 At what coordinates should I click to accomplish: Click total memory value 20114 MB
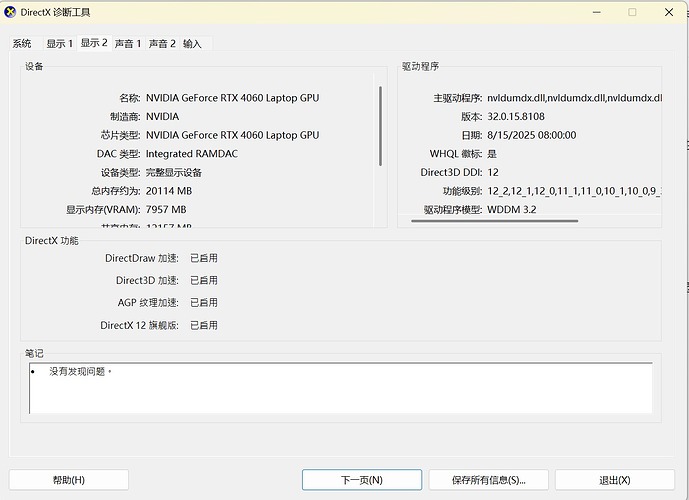click(169, 191)
